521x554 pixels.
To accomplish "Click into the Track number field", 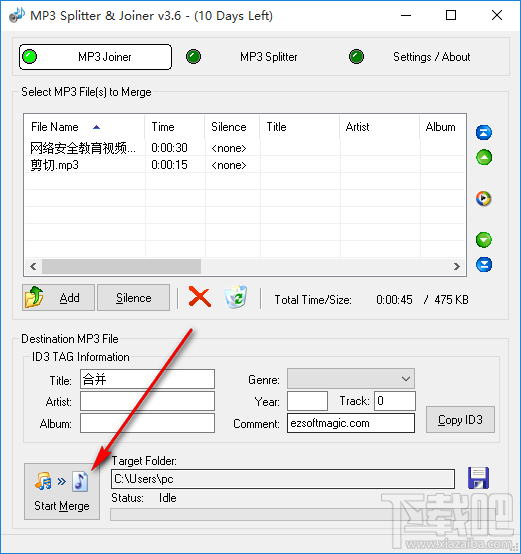I will tap(395, 401).
